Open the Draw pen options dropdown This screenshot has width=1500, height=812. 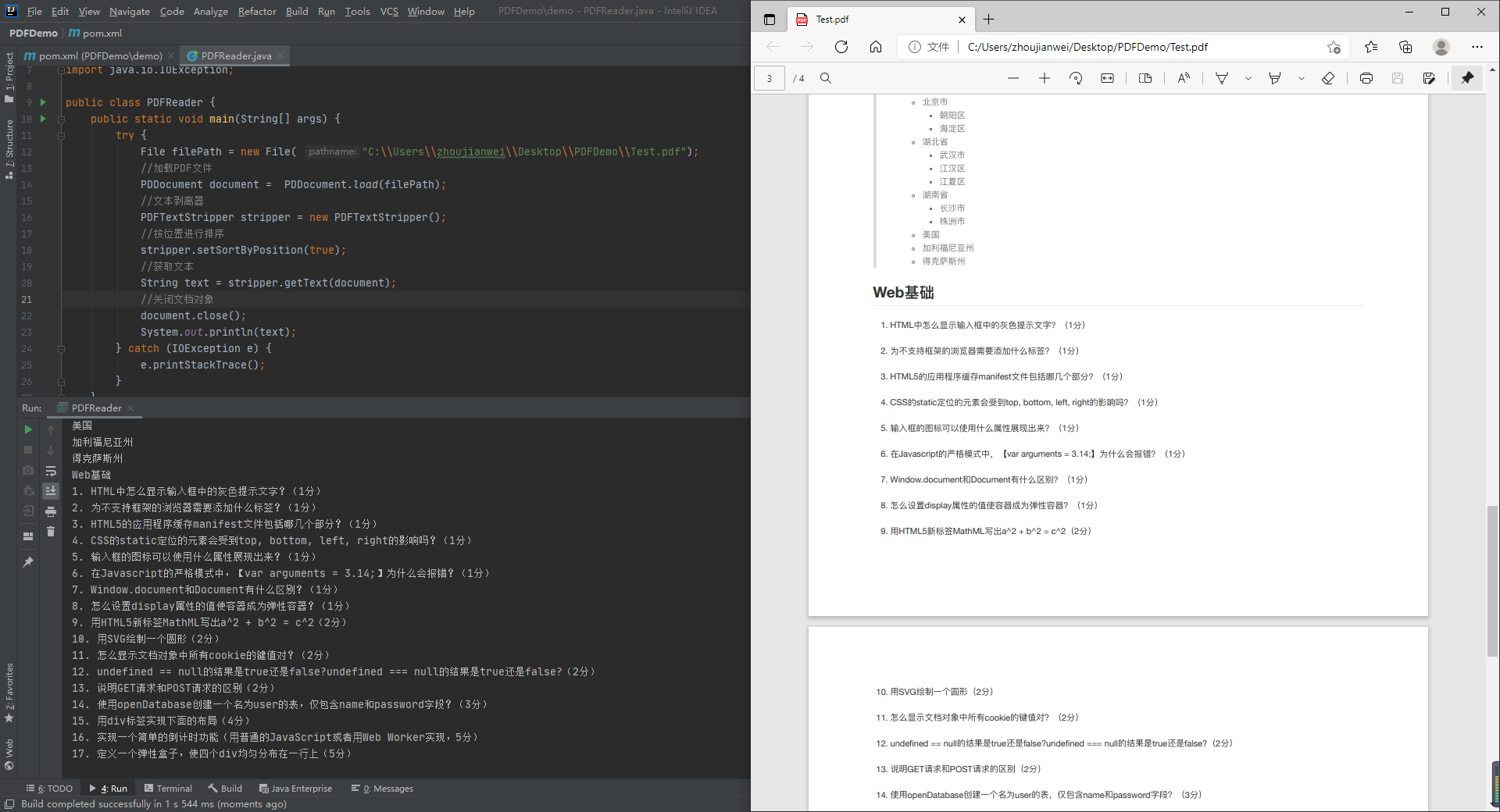(1248, 78)
